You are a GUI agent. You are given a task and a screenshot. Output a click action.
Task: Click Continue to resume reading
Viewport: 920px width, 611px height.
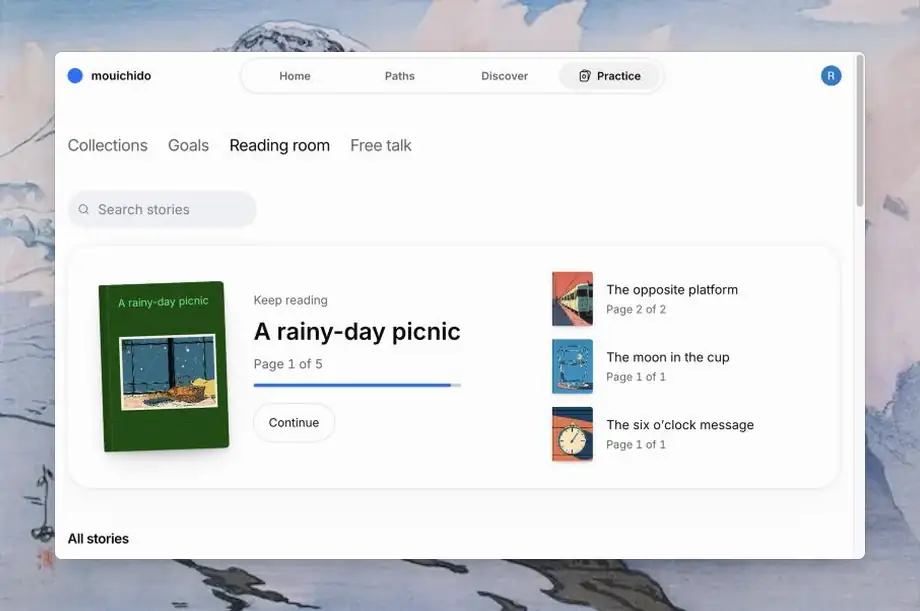pyautogui.click(x=294, y=423)
